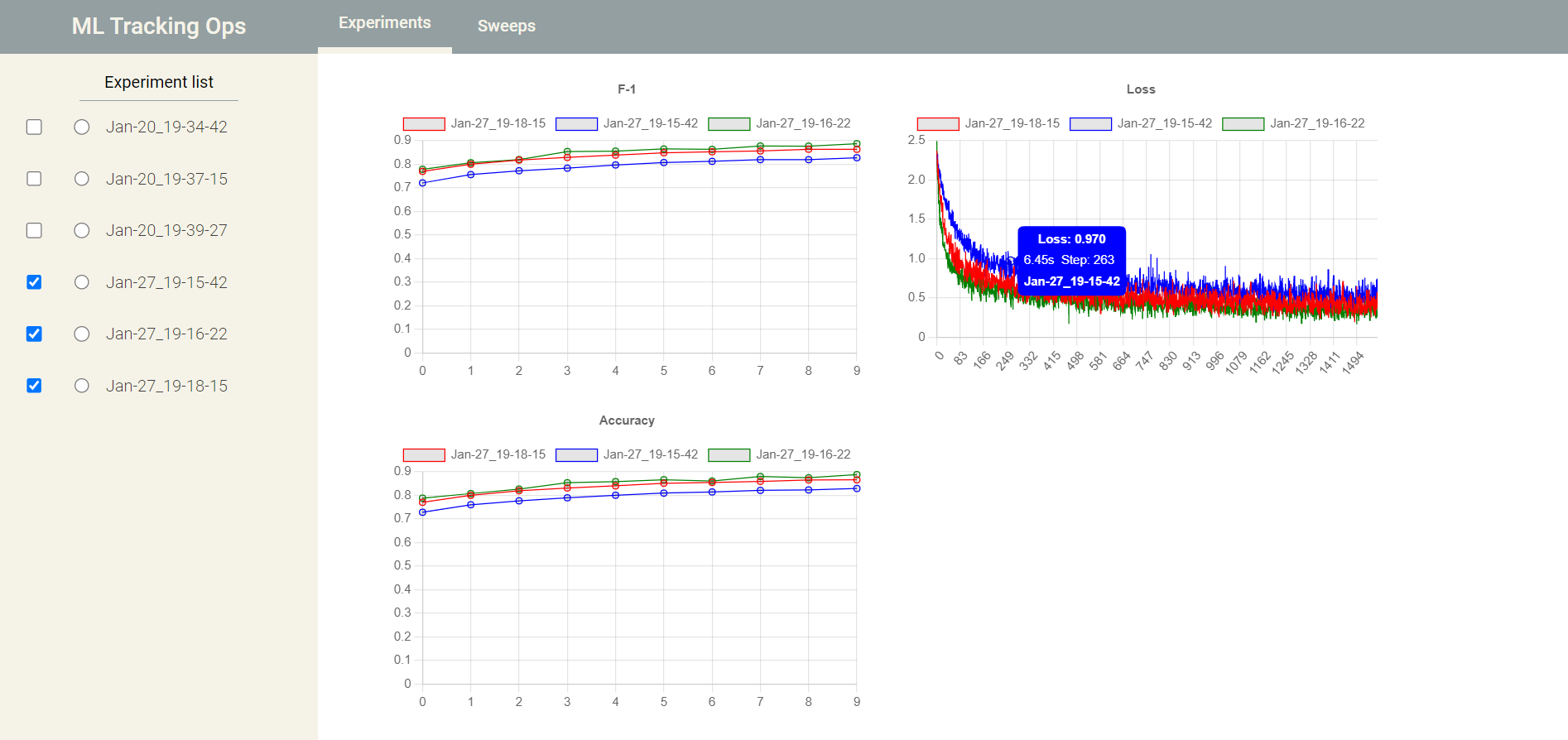This screenshot has height=740, width=1568.
Task: Check the Jan-20_19-39-27 experiment checkbox
Action: tap(34, 230)
